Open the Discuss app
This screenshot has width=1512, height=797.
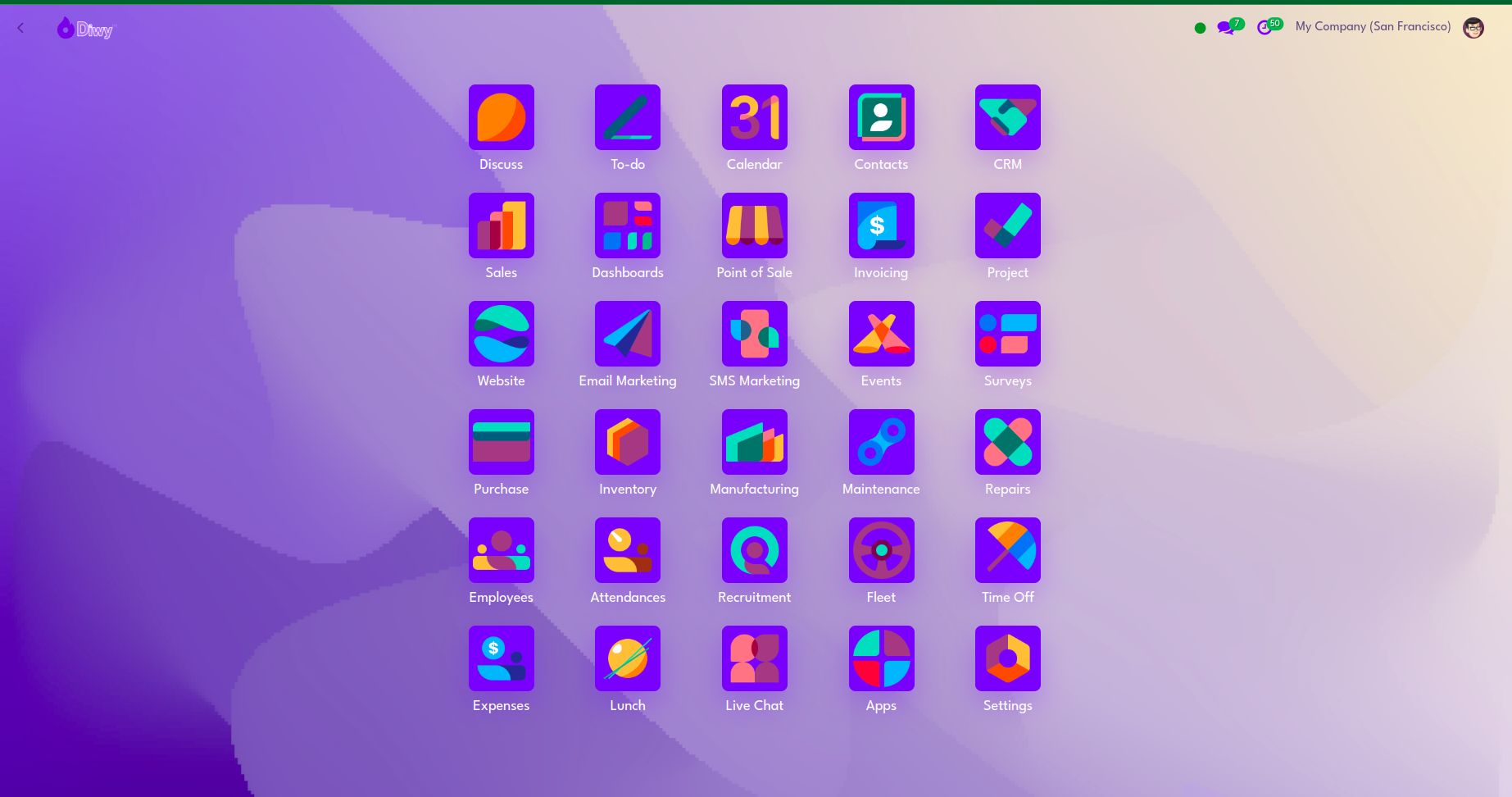(x=502, y=117)
